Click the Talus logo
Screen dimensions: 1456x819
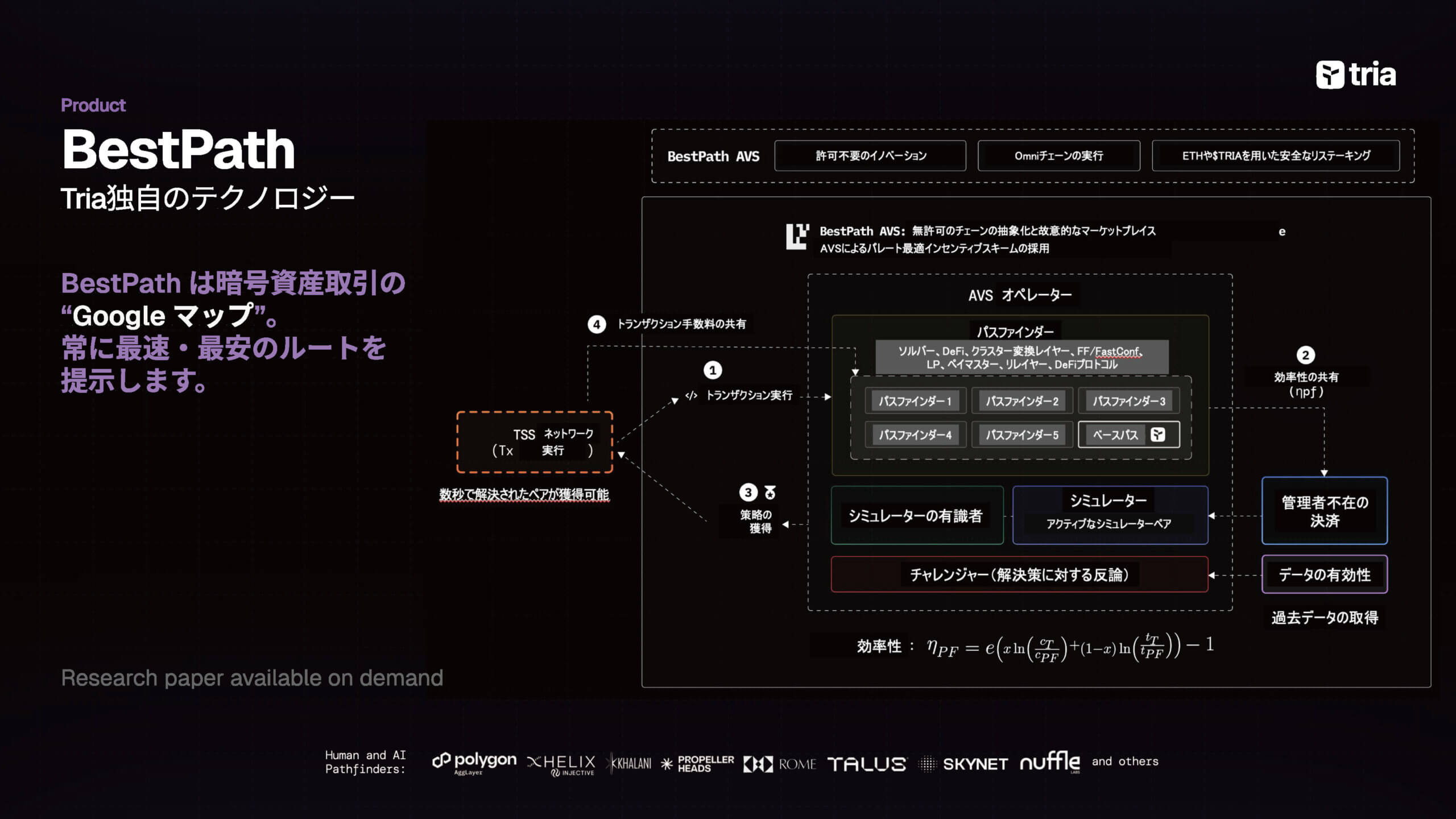click(x=867, y=764)
